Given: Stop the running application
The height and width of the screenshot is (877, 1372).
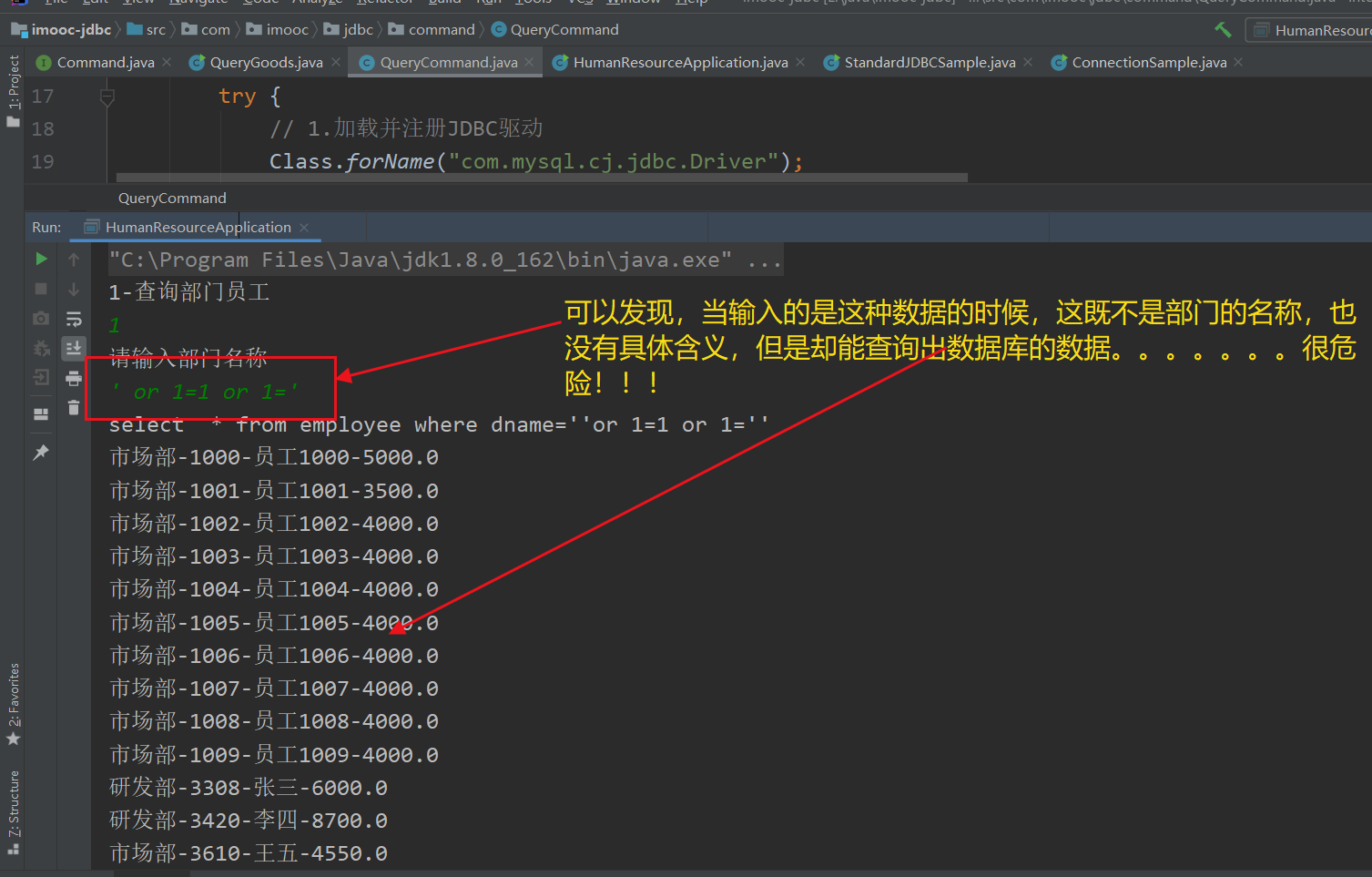Looking at the screenshot, I should 40,288.
